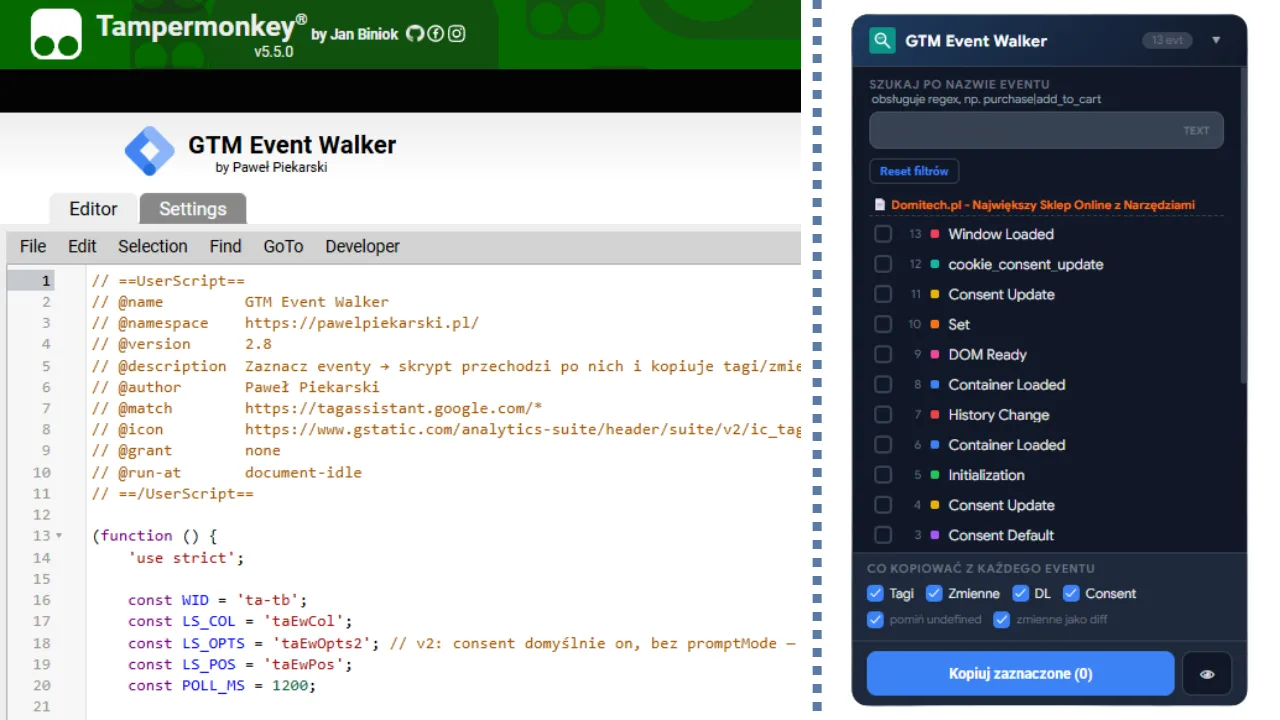
Task: Click the 'History Change' event name
Action: [998, 414]
